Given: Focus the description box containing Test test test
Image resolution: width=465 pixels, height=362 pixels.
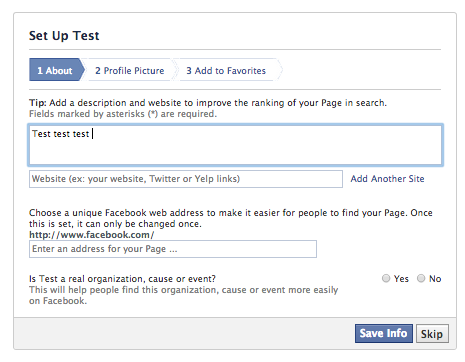Looking at the screenshot, I should tap(236, 145).
